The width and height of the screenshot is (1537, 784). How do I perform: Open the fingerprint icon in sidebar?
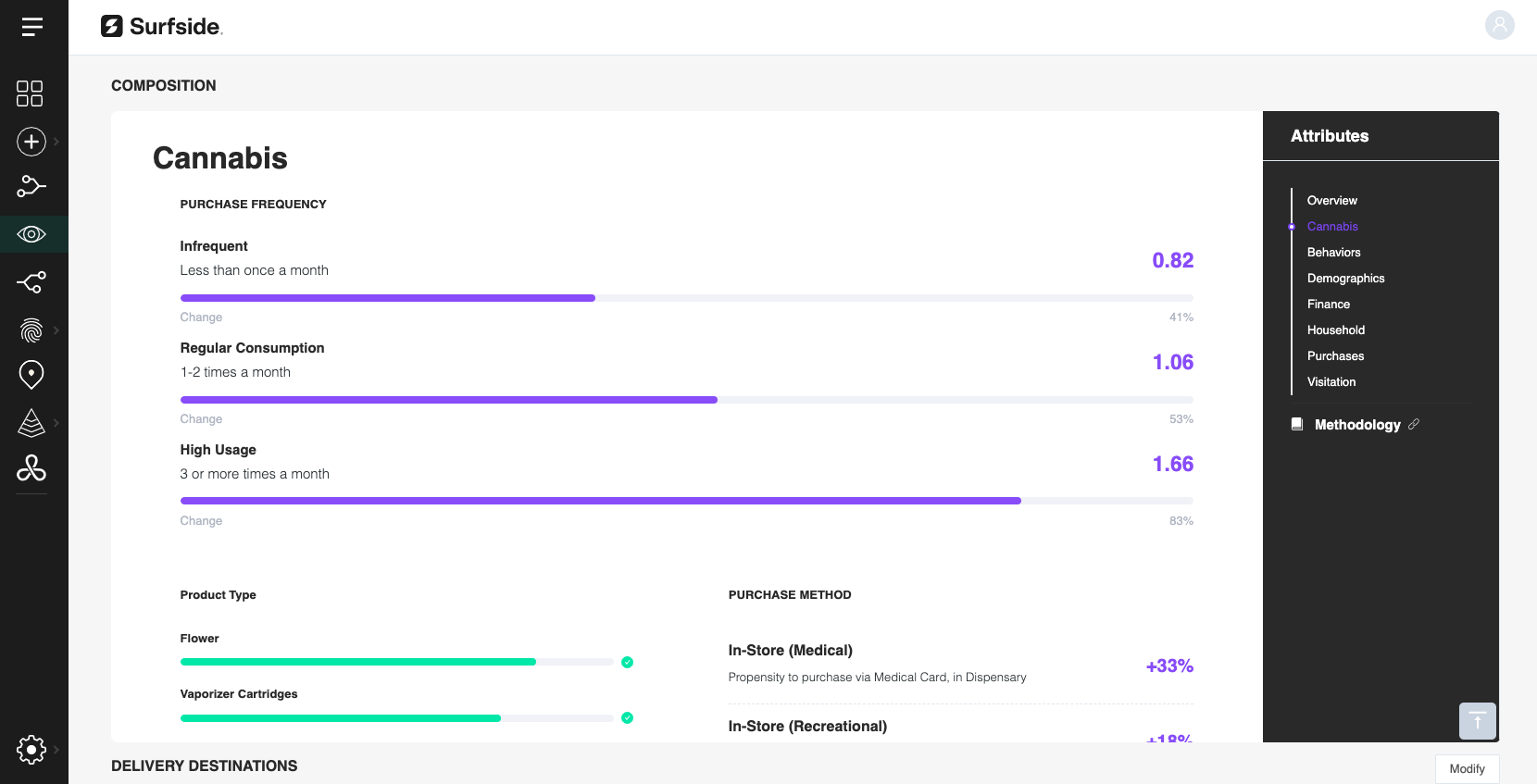coord(31,330)
